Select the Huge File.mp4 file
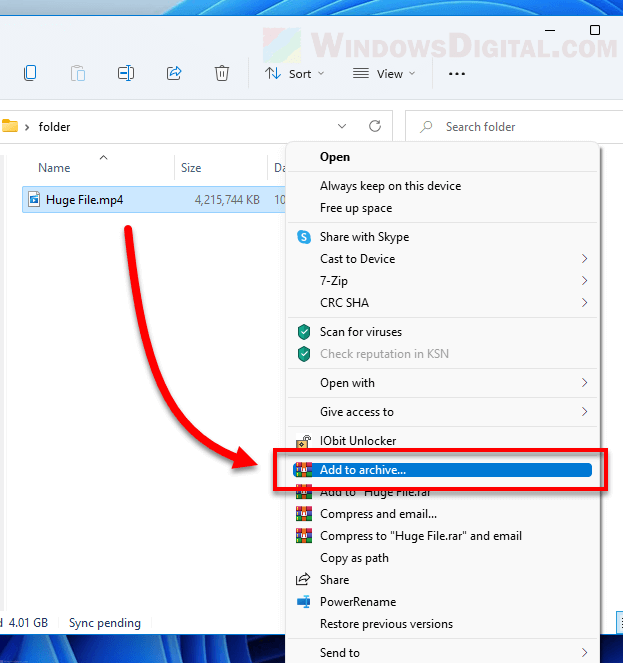This screenshot has height=663, width=623. 154,200
